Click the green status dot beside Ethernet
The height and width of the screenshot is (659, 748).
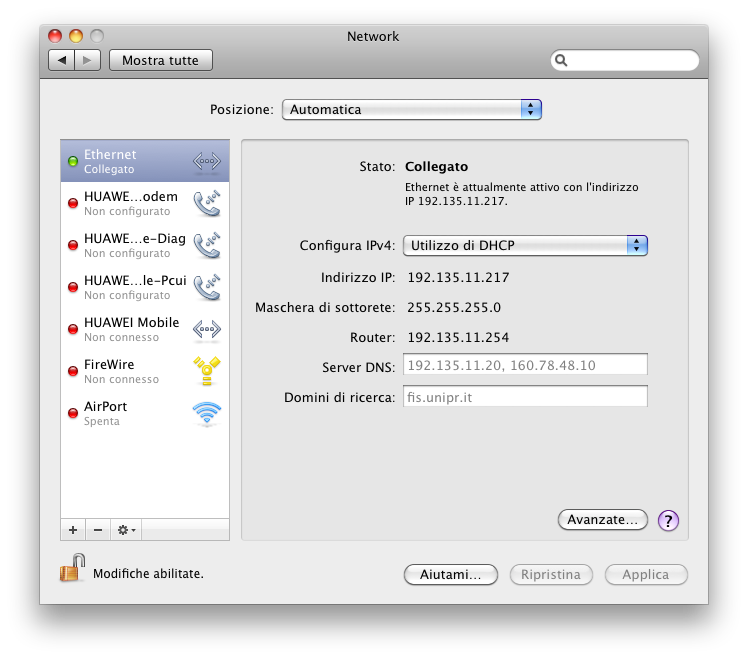73,161
